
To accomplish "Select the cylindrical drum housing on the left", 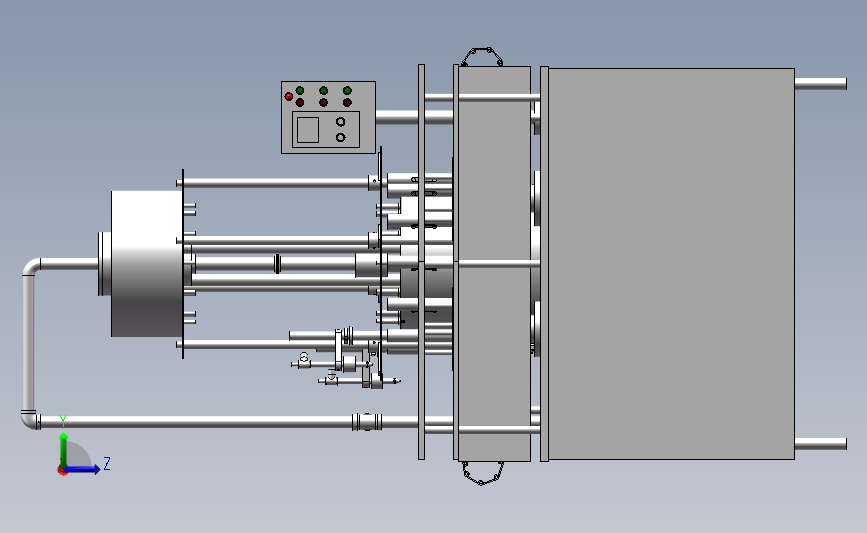I will click(x=147, y=264).
